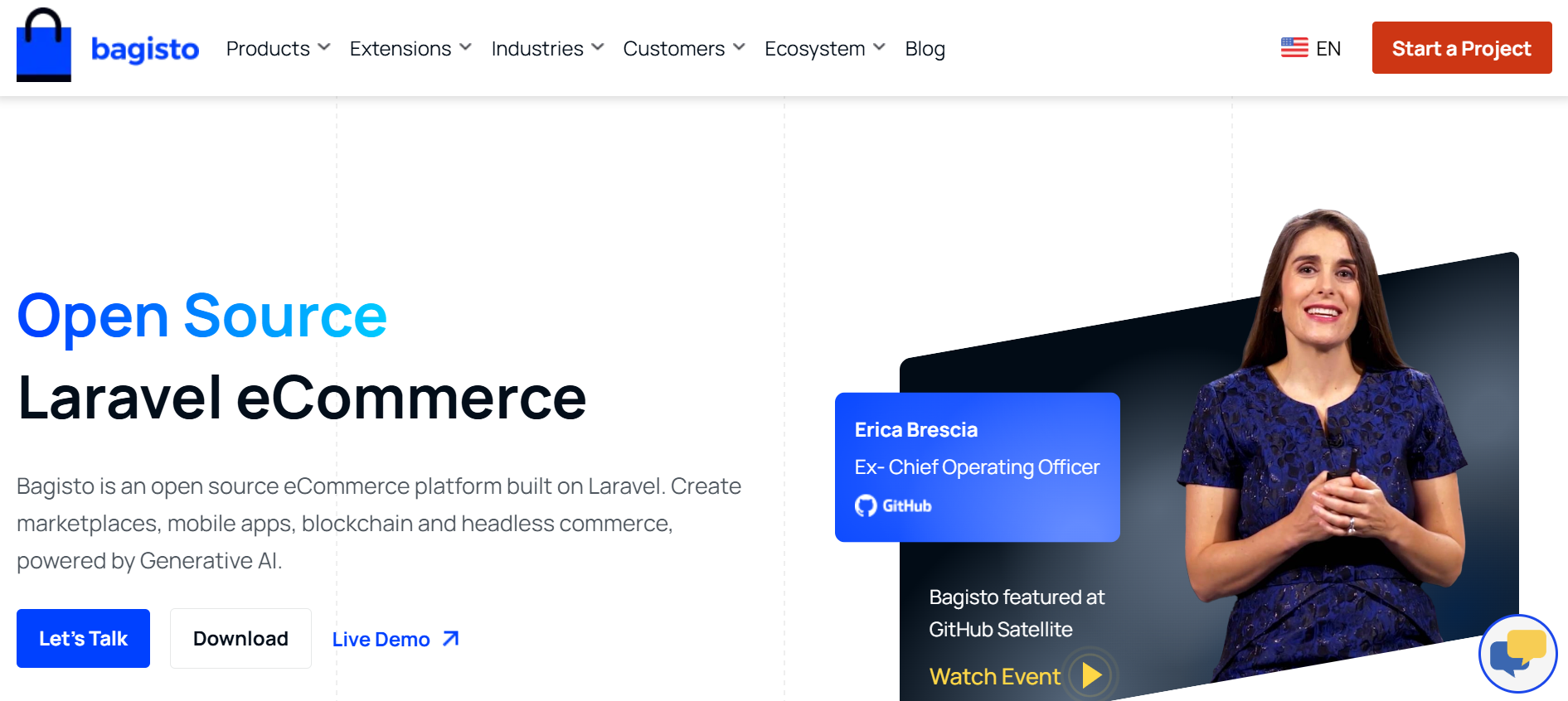The image size is (1568, 701).
Task: Click the Laravel eCommerce heading text
Action: (302, 398)
